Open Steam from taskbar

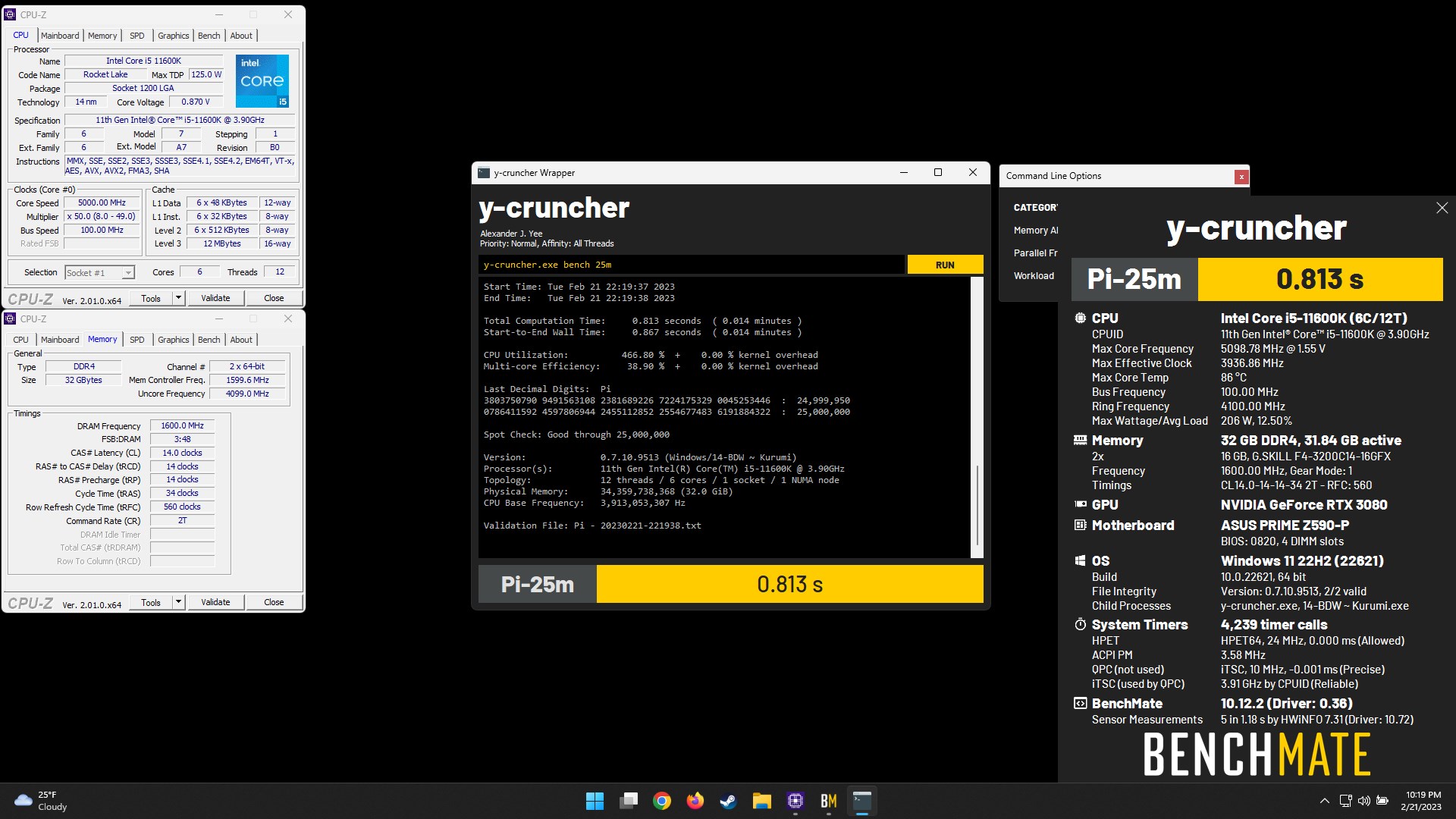click(x=728, y=801)
